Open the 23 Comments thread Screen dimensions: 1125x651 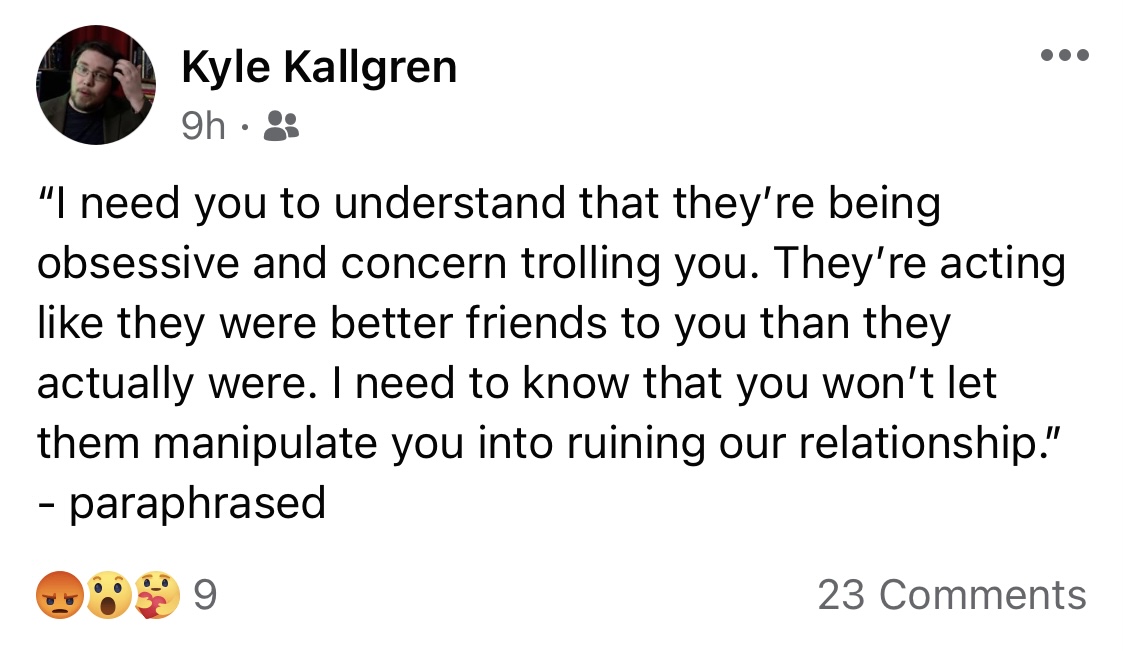click(952, 595)
